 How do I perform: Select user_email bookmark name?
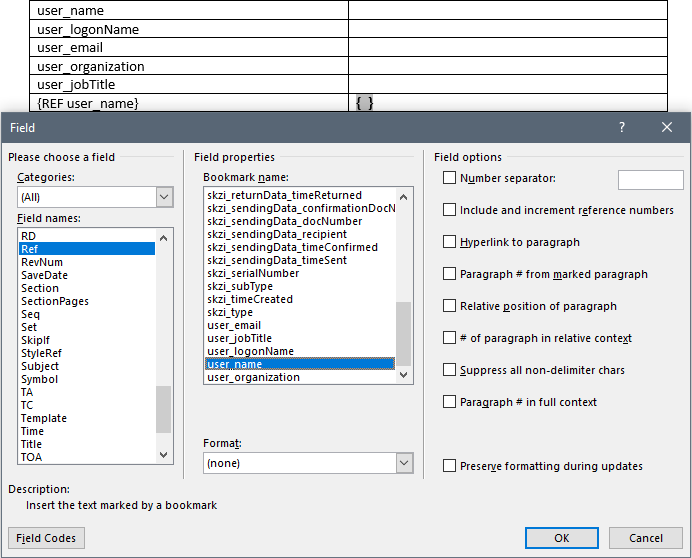click(234, 325)
